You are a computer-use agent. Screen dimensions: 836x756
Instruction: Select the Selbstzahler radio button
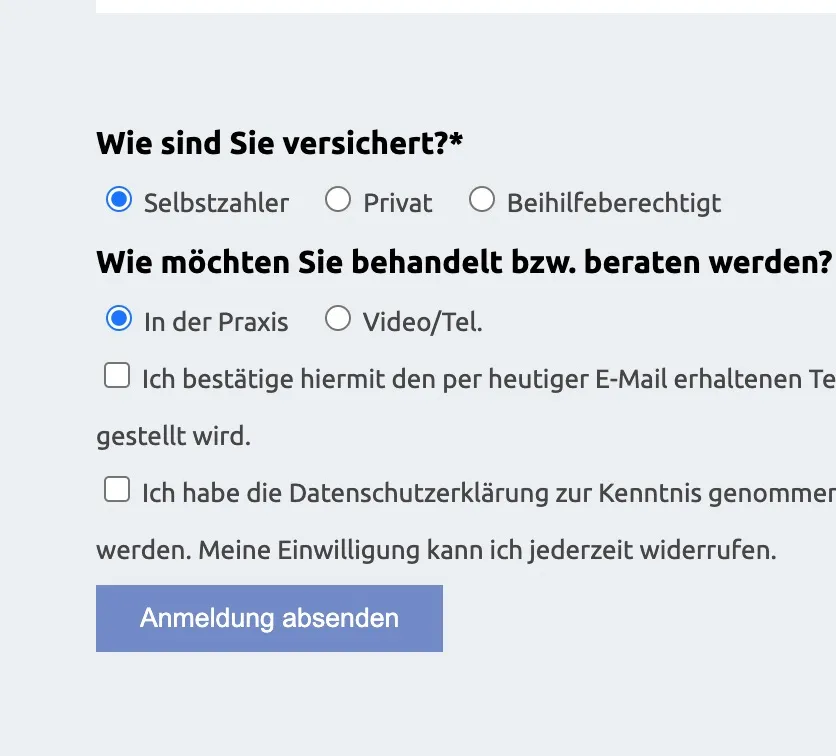pos(119,199)
